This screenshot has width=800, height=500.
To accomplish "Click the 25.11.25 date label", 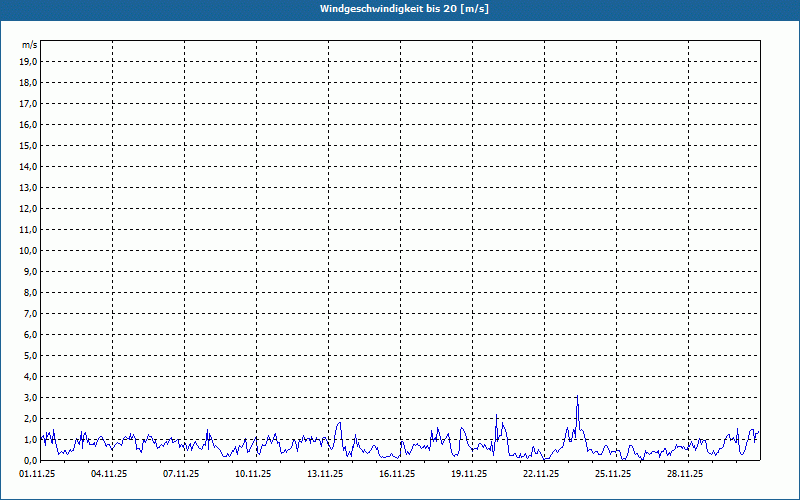I will (x=613, y=474).
